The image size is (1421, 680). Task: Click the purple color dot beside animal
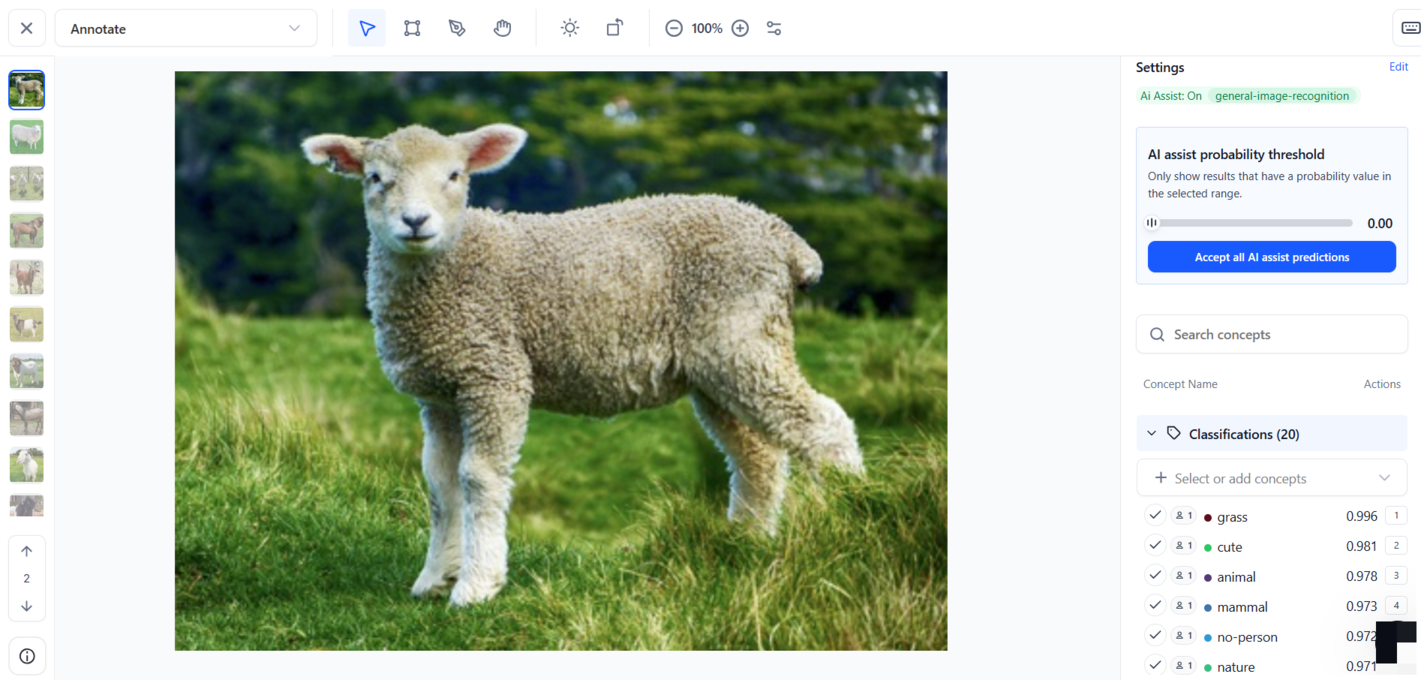[x=1208, y=578]
